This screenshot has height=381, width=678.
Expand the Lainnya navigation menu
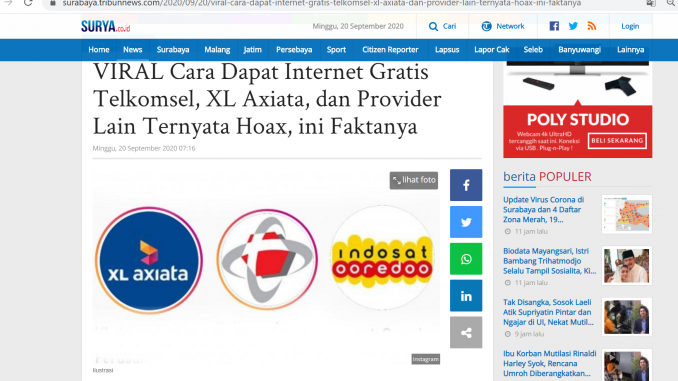click(630, 50)
